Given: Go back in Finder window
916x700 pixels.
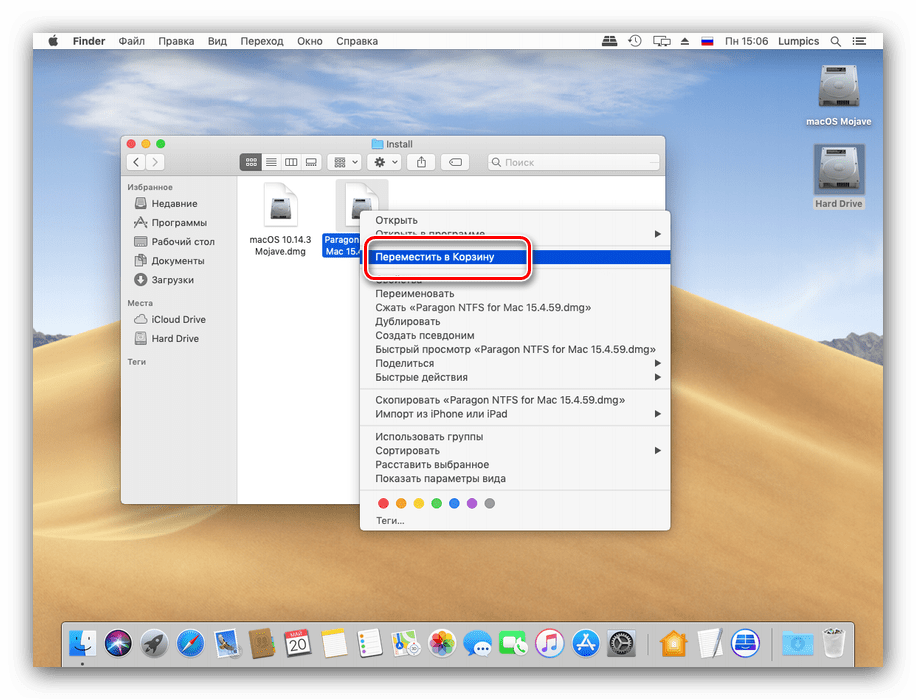Looking at the screenshot, I should tap(136, 162).
